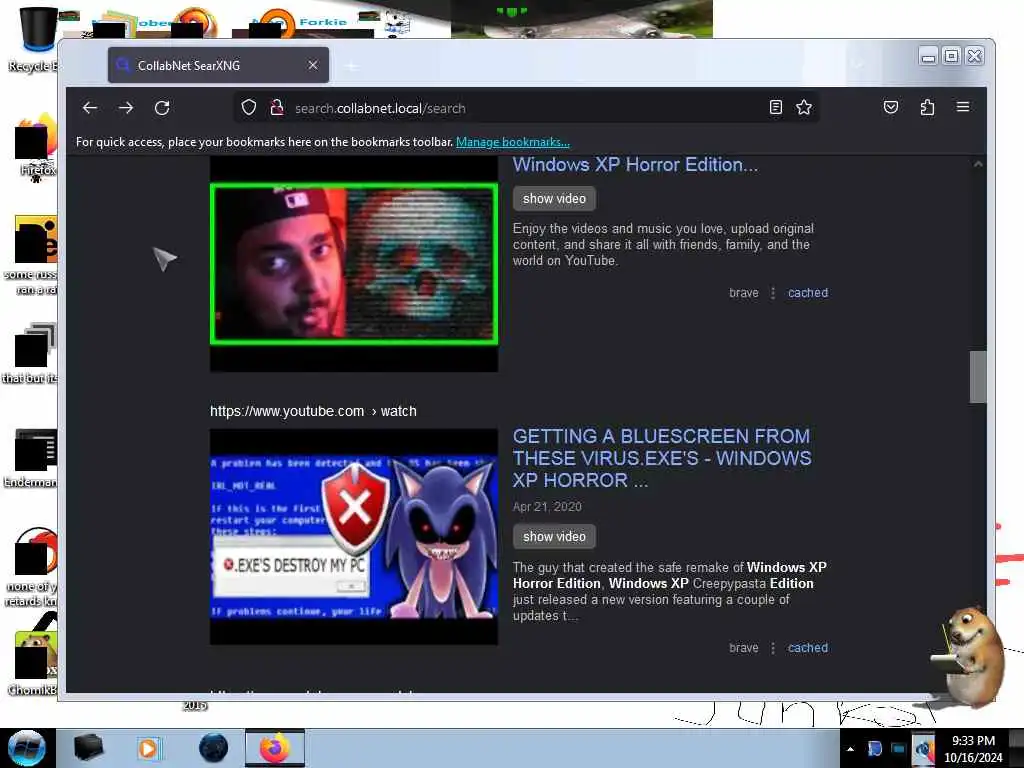Click the Apr 21, 2020 date text
This screenshot has width=1024, height=768.
coord(547,506)
